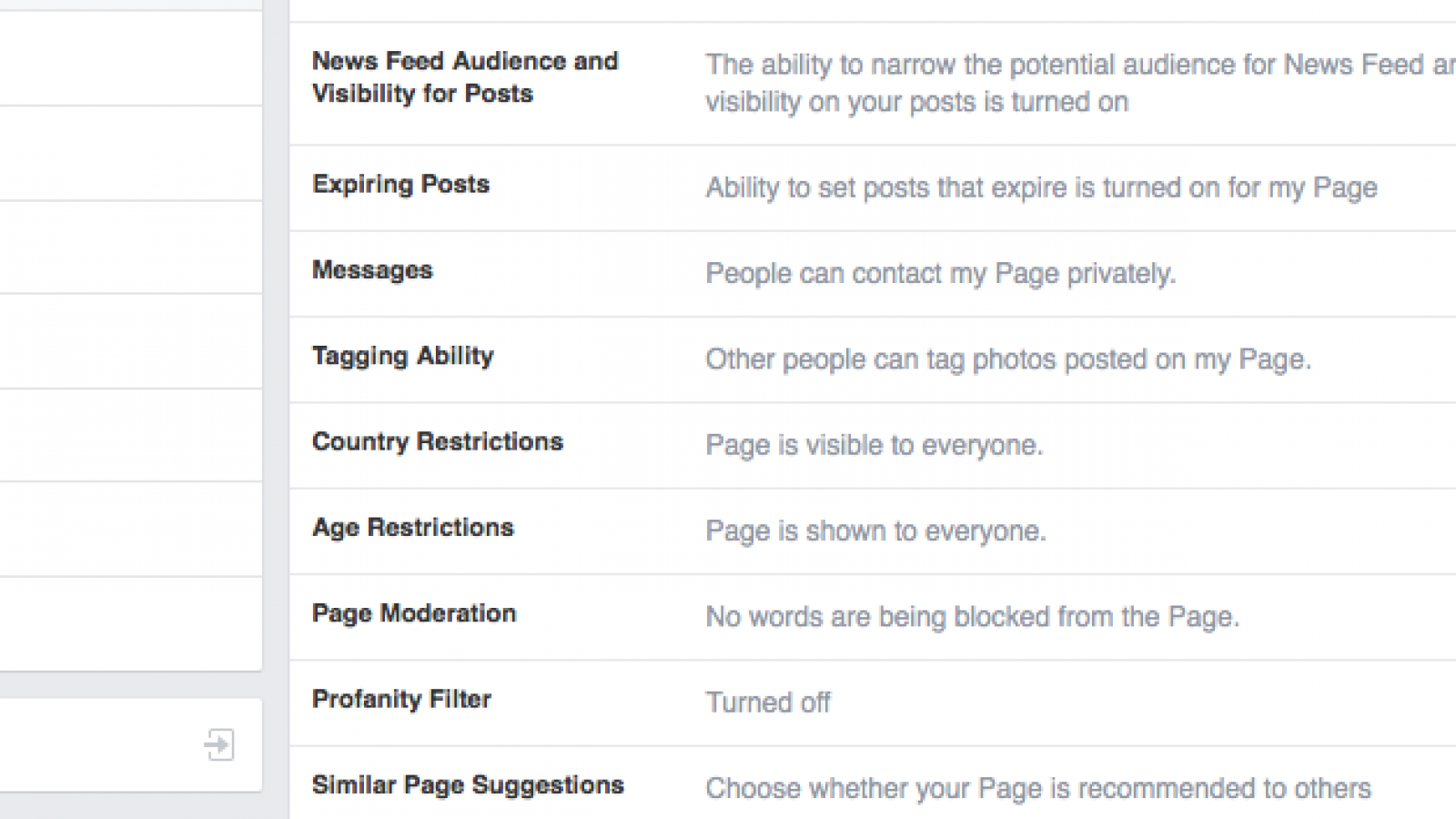Click the exit arrow icon in sidebar
Image resolution: width=1456 pixels, height=819 pixels.
pos(219,744)
